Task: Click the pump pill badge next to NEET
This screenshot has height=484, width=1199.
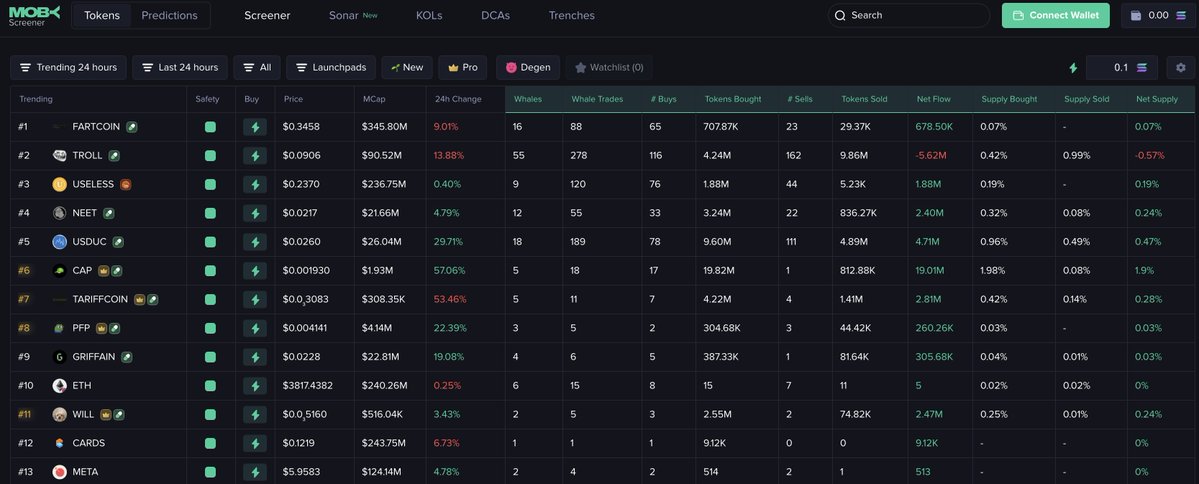Action: tap(108, 213)
